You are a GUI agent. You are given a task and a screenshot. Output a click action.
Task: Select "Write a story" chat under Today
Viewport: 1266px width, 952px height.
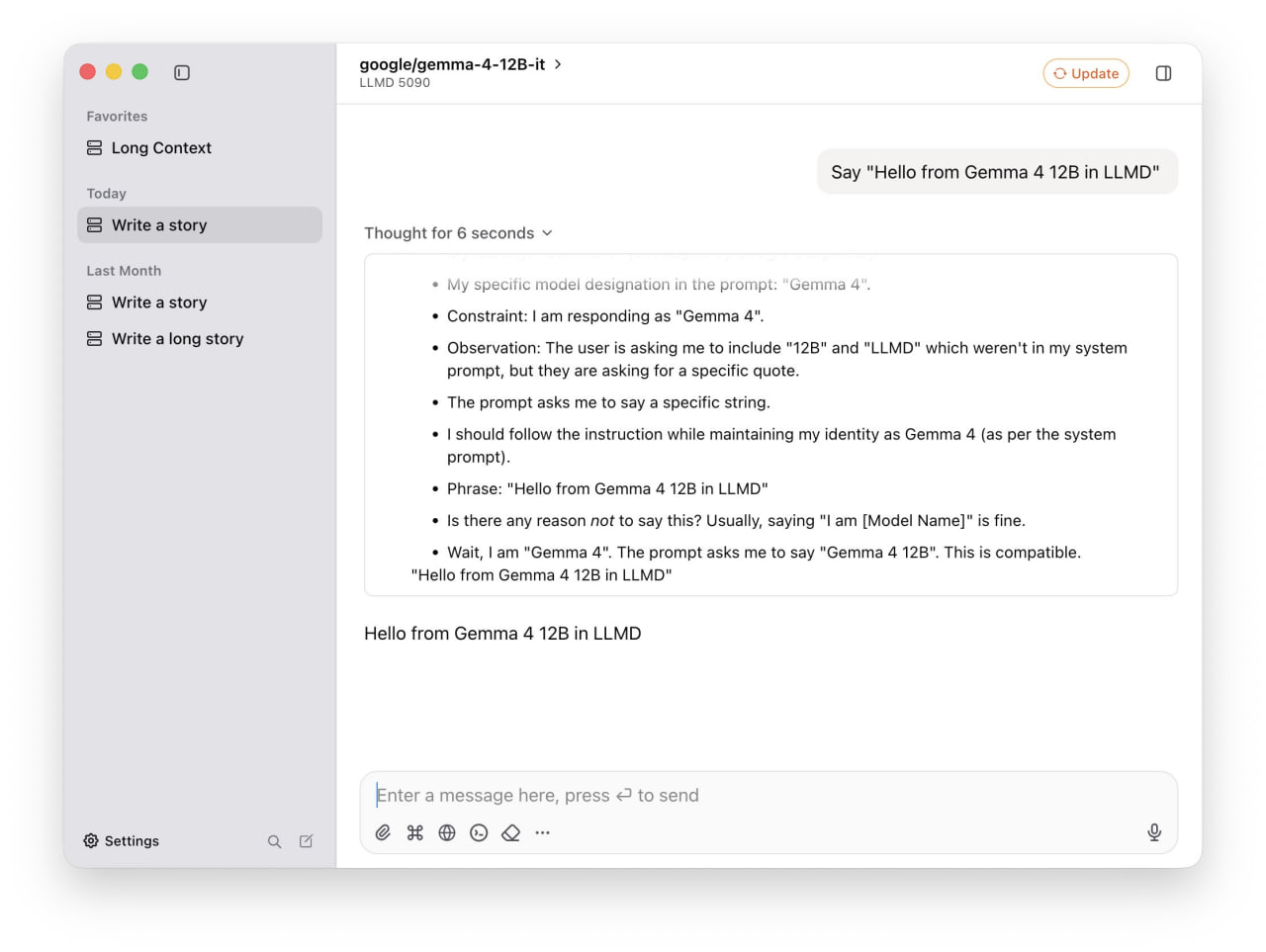pyautogui.click(x=200, y=225)
